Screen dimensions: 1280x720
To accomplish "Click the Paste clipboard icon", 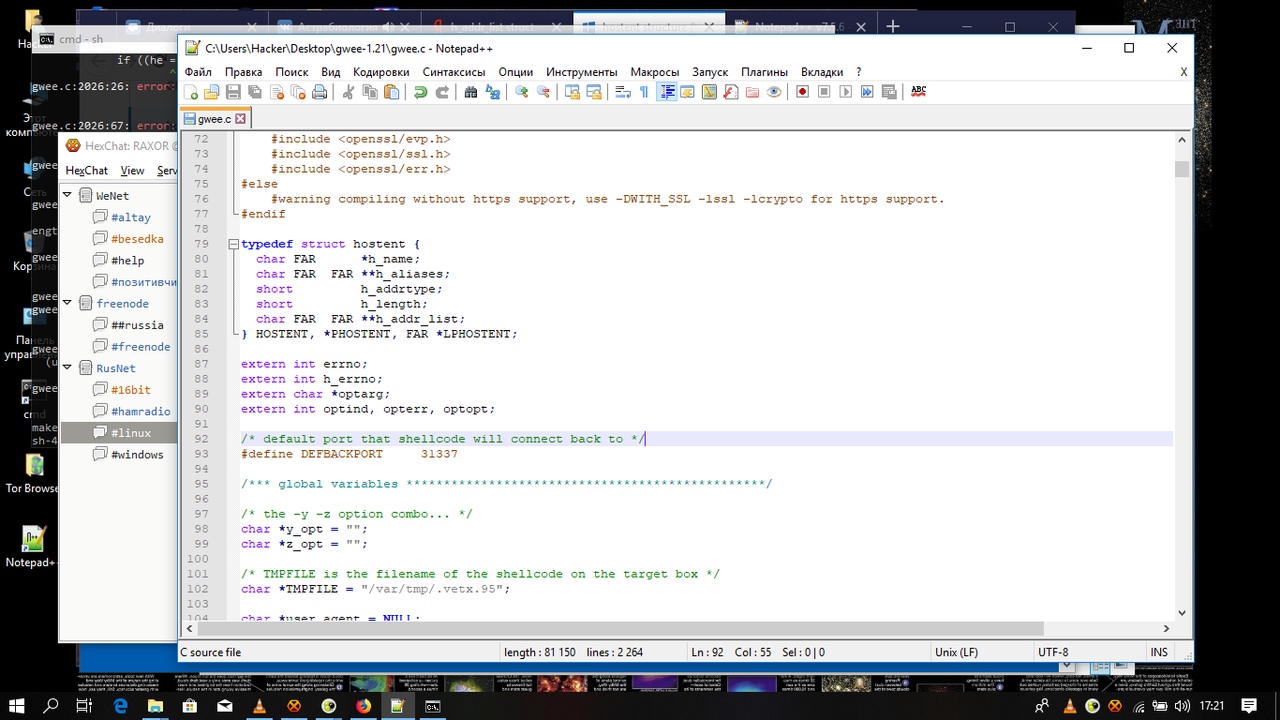I will click(391, 92).
